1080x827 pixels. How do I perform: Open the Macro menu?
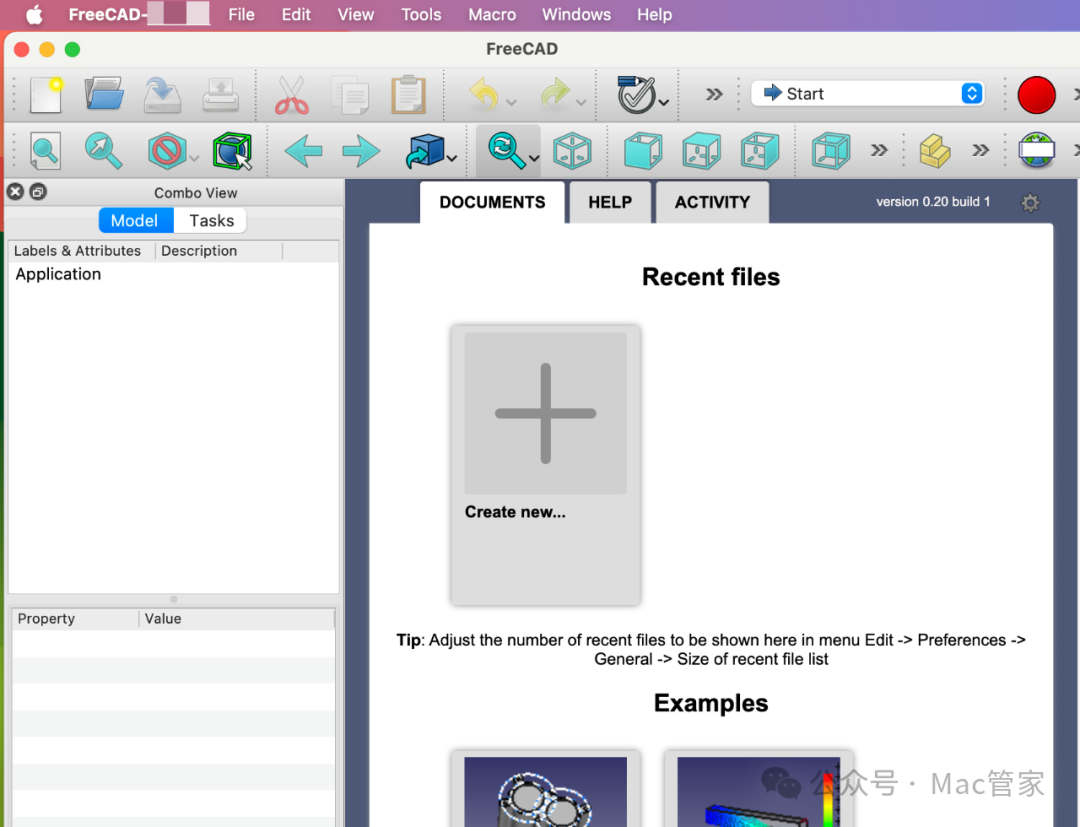point(492,14)
